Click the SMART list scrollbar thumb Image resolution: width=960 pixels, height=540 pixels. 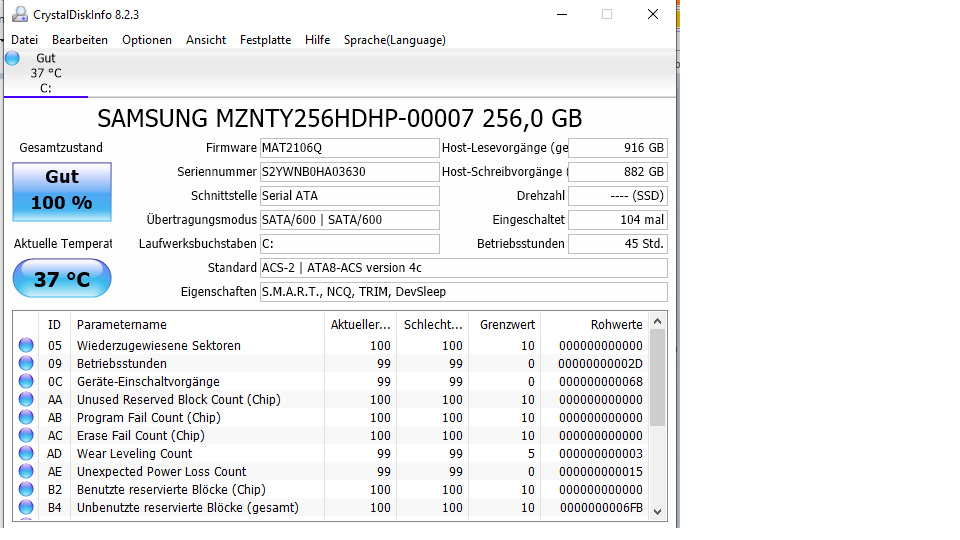pos(658,377)
